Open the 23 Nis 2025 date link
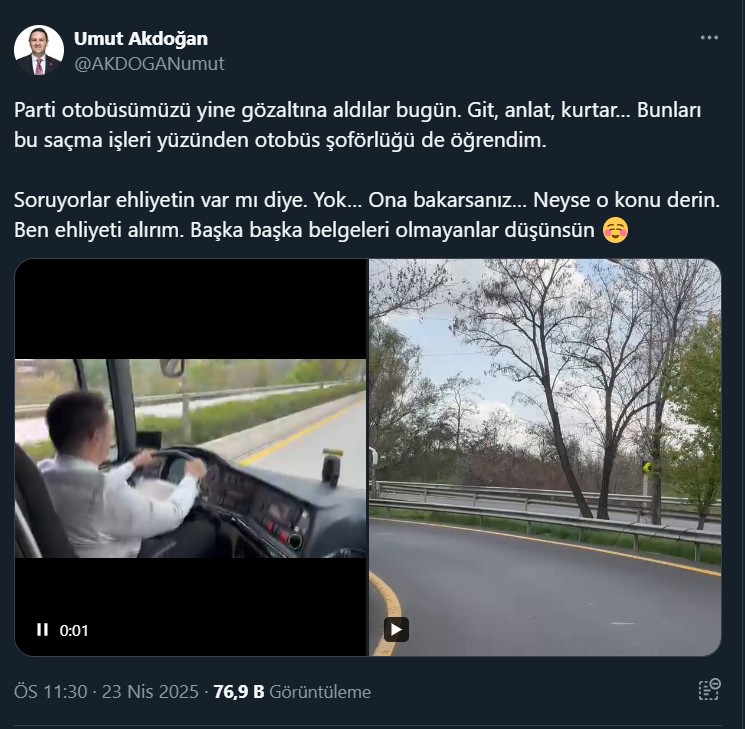This screenshot has width=745, height=729. click(x=150, y=691)
